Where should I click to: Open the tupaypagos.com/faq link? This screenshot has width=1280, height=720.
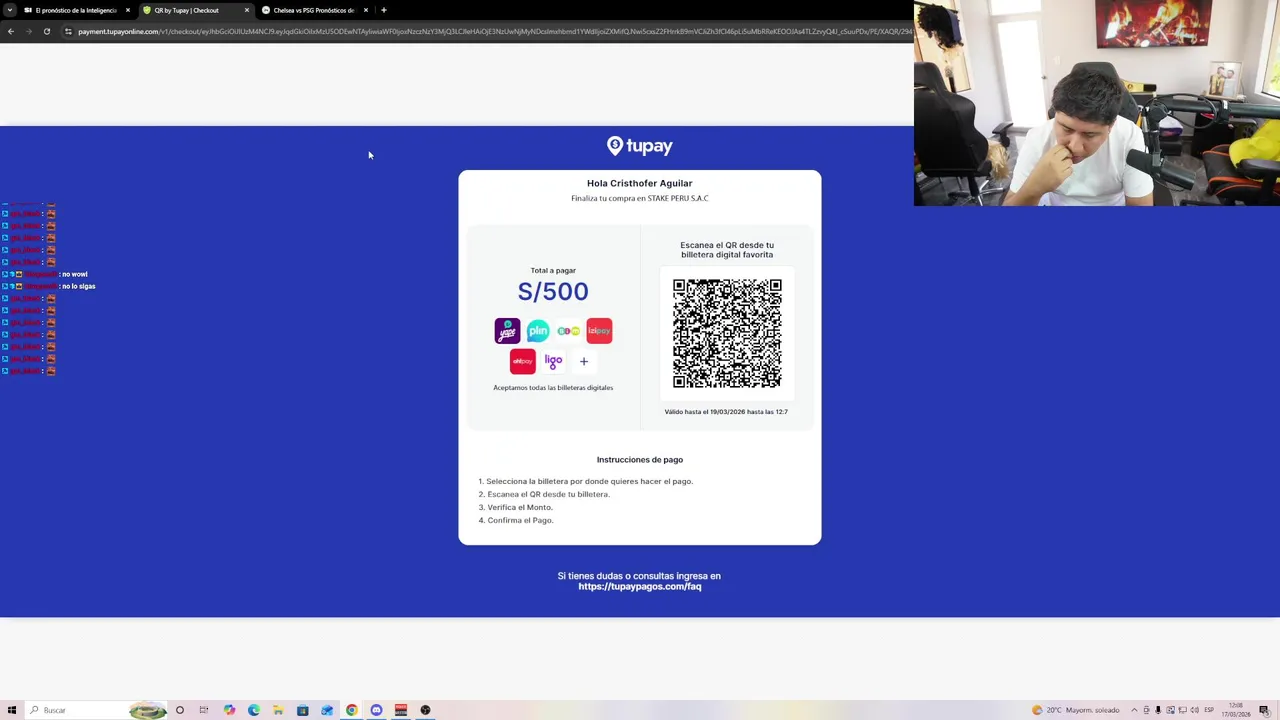640,587
